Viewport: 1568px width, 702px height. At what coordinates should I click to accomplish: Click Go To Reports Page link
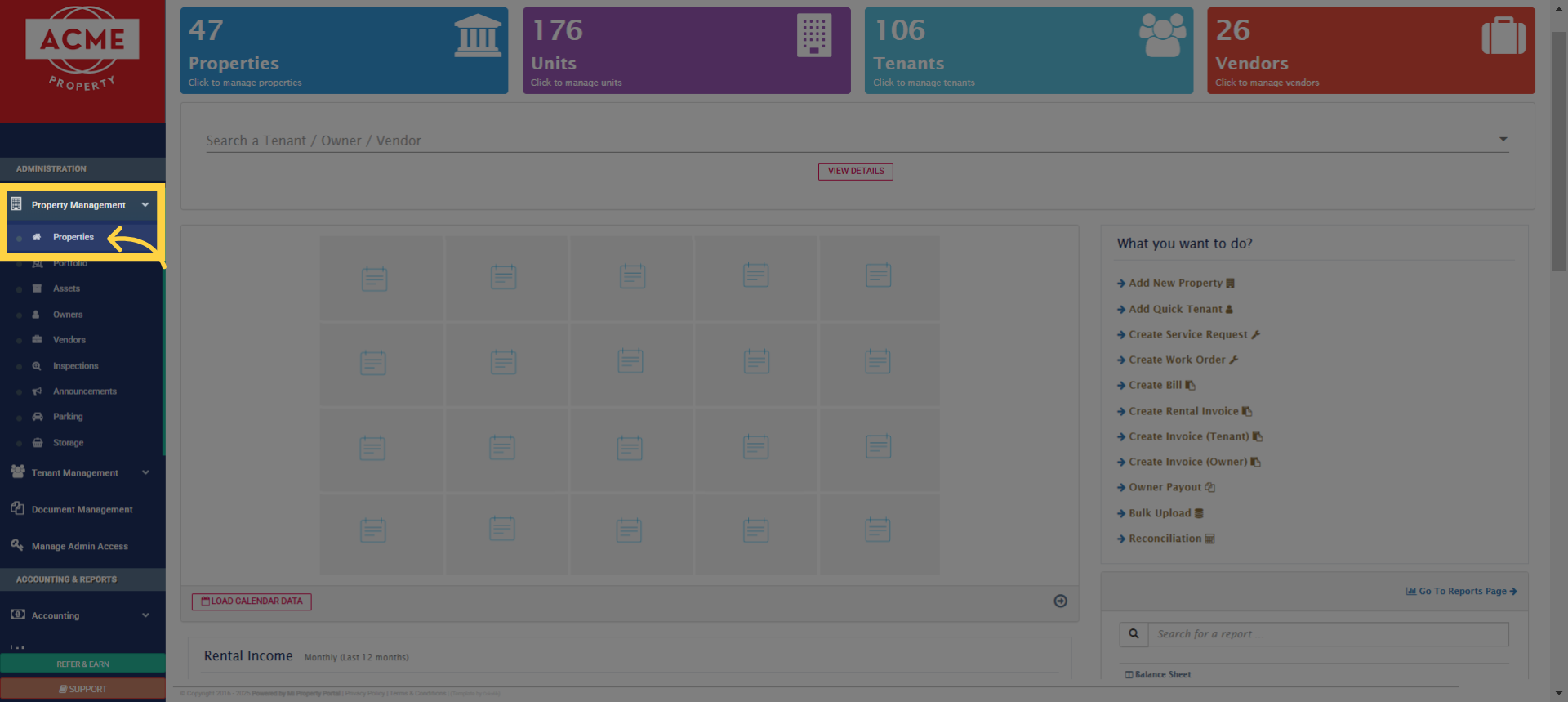coord(1461,591)
